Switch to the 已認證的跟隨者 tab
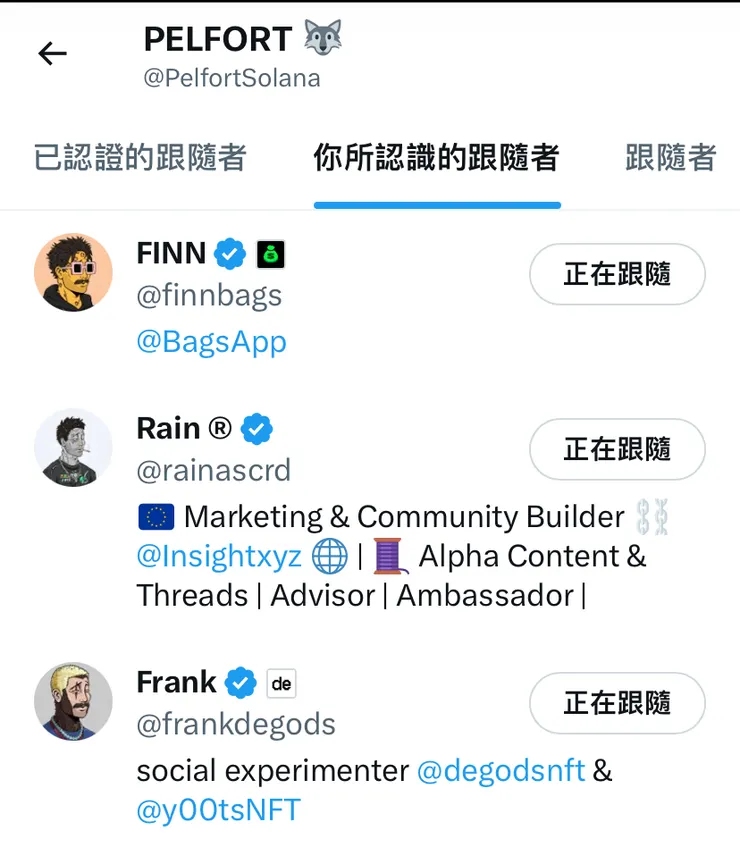The image size is (740, 854). (140, 158)
